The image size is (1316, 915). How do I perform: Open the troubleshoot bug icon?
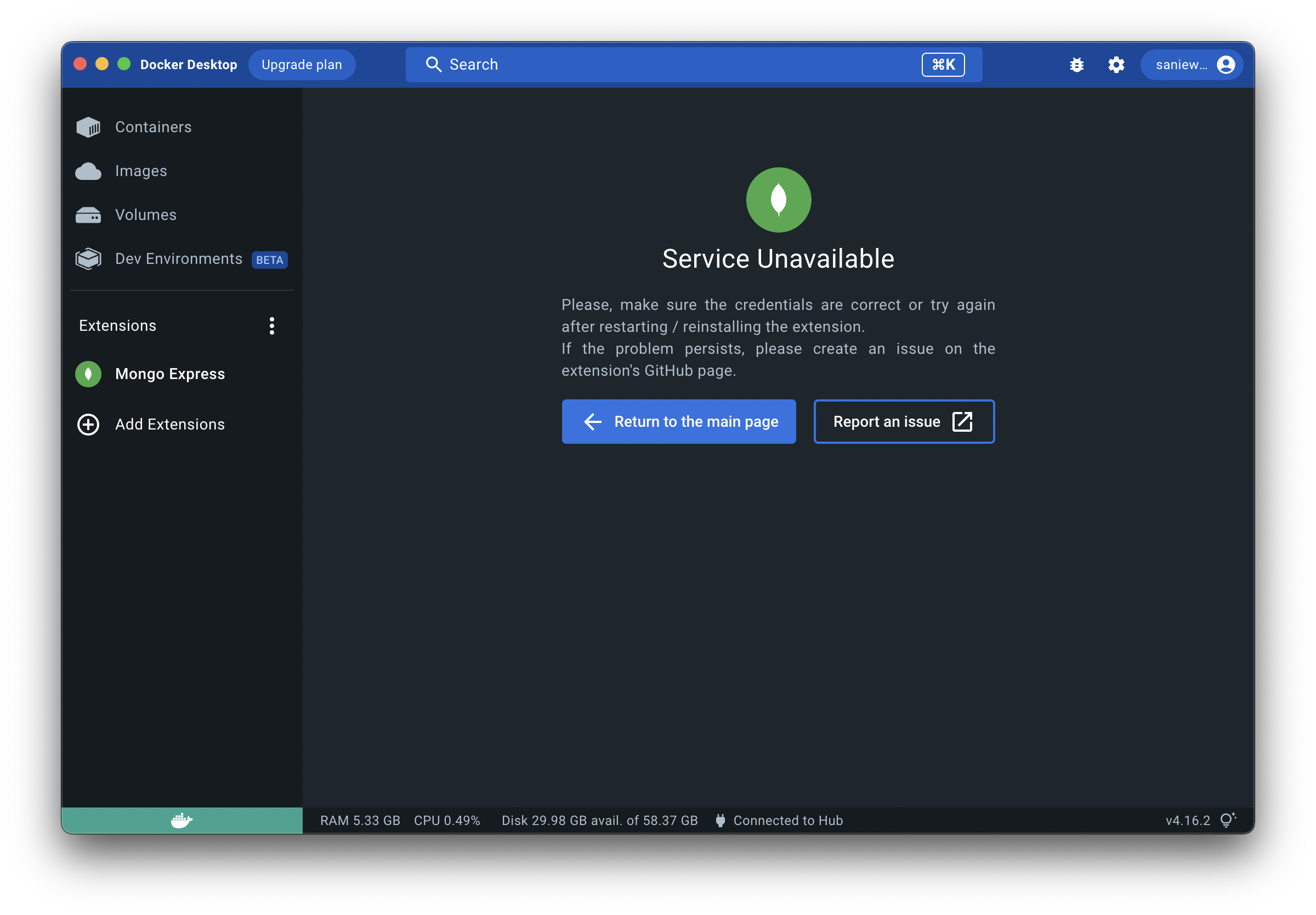tap(1076, 65)
